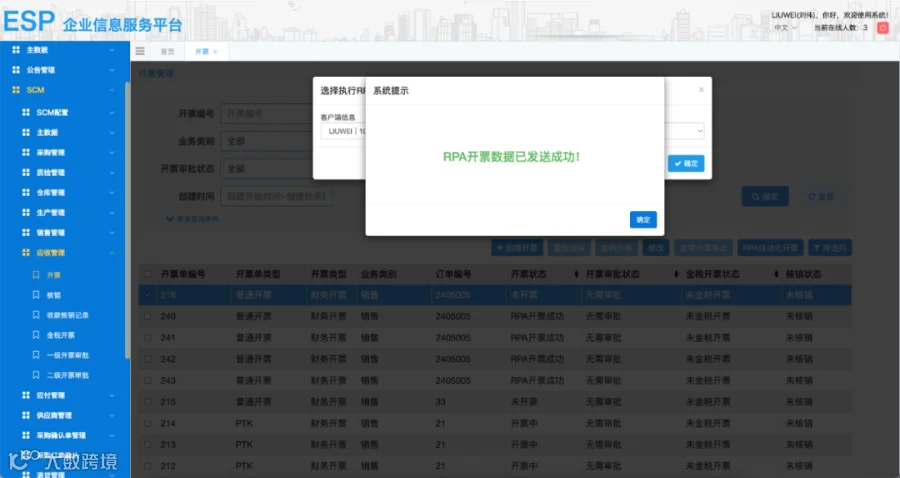Click the hamburger menu icon beside 首页 tab

[x=140, y=51]
